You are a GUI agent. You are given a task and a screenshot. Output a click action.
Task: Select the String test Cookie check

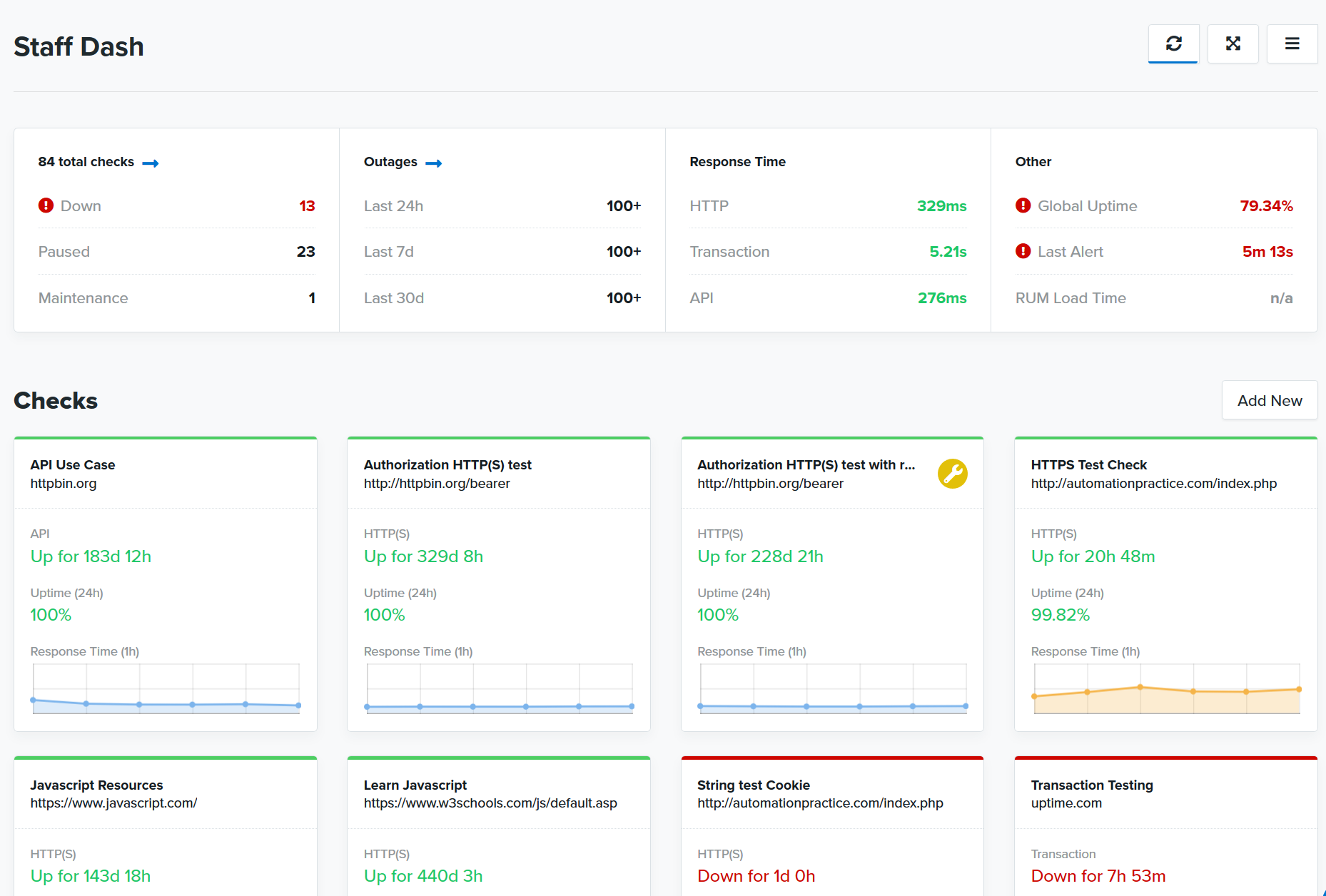[753, 785]
